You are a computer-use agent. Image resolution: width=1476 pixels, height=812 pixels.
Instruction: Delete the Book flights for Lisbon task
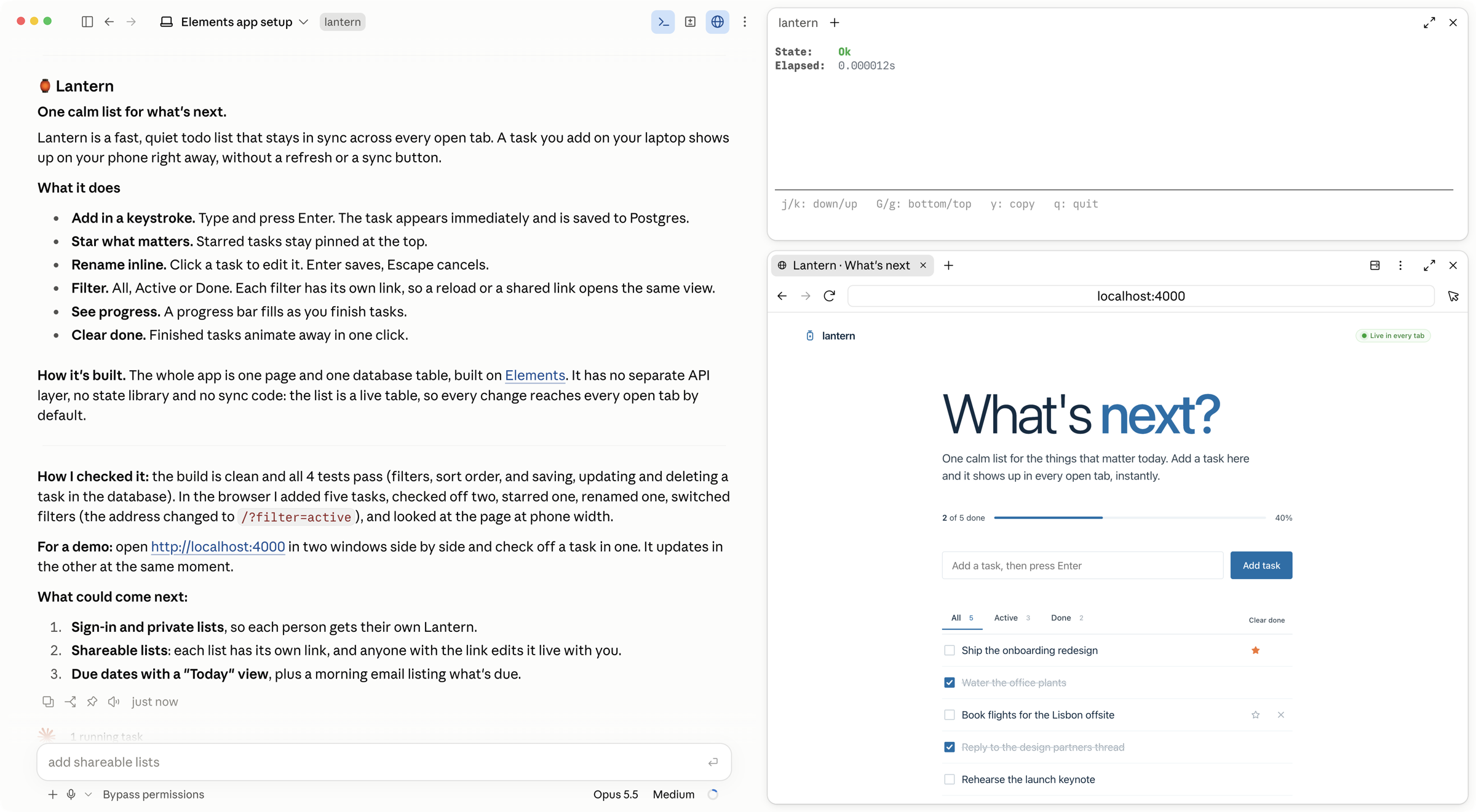click(1280, 715)
